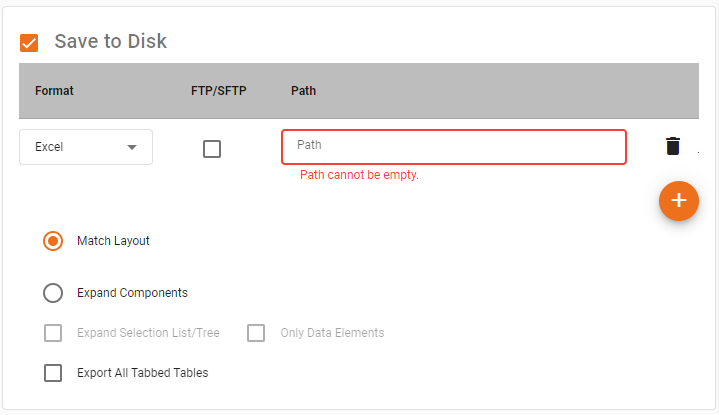The height and width of the screenshot is (415, 719).
Task: Choose the Expand Components radio button
Action: [x=54, y=293]
